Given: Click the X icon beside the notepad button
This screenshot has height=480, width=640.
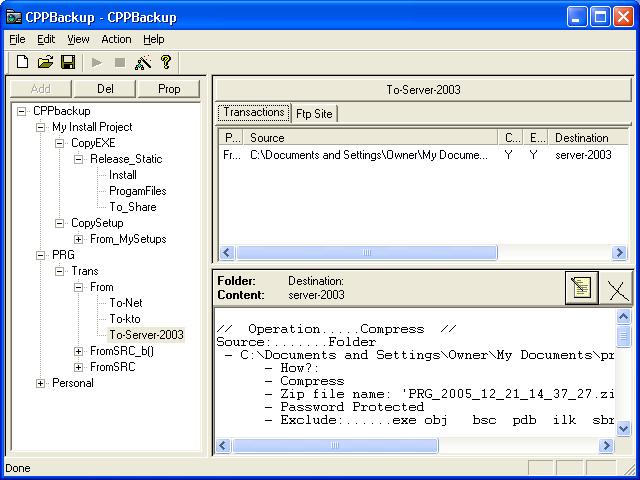Looking at the screenshot, I should pyautogui.click(x=618, y=288).
